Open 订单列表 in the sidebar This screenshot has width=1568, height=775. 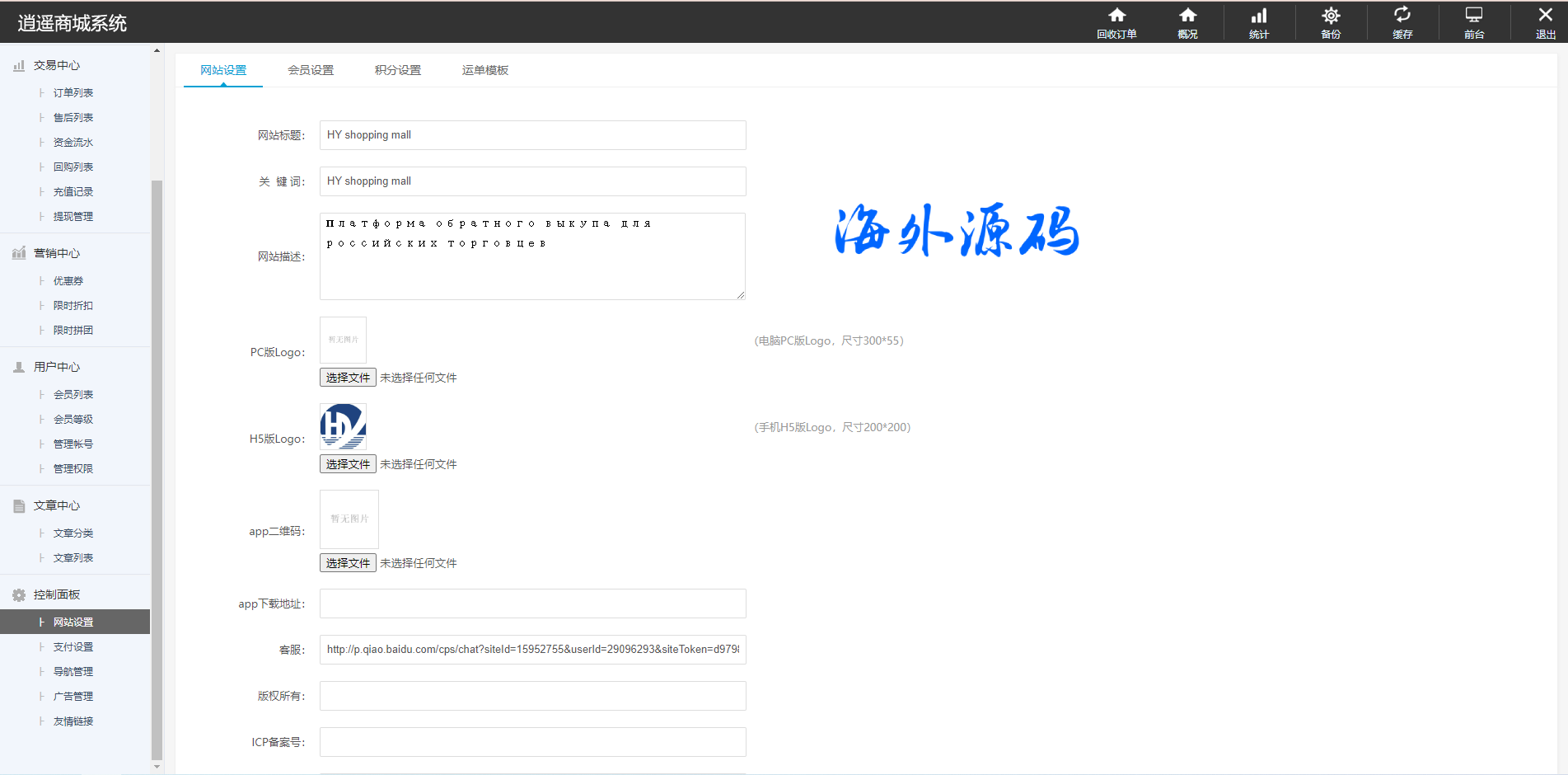(x=73, y=93)
